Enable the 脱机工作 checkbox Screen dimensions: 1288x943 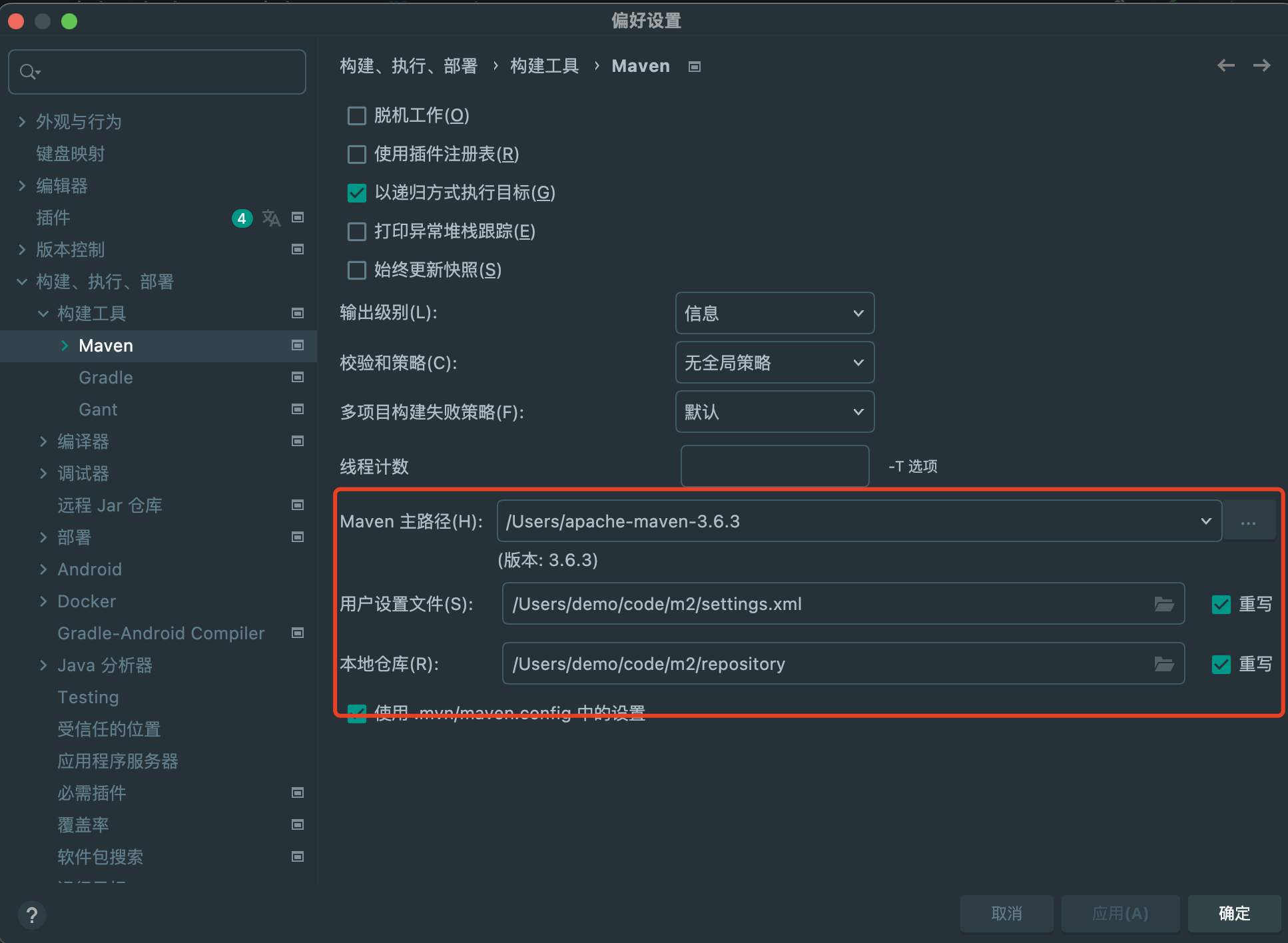pyautogui.click(x=357, y=116)
